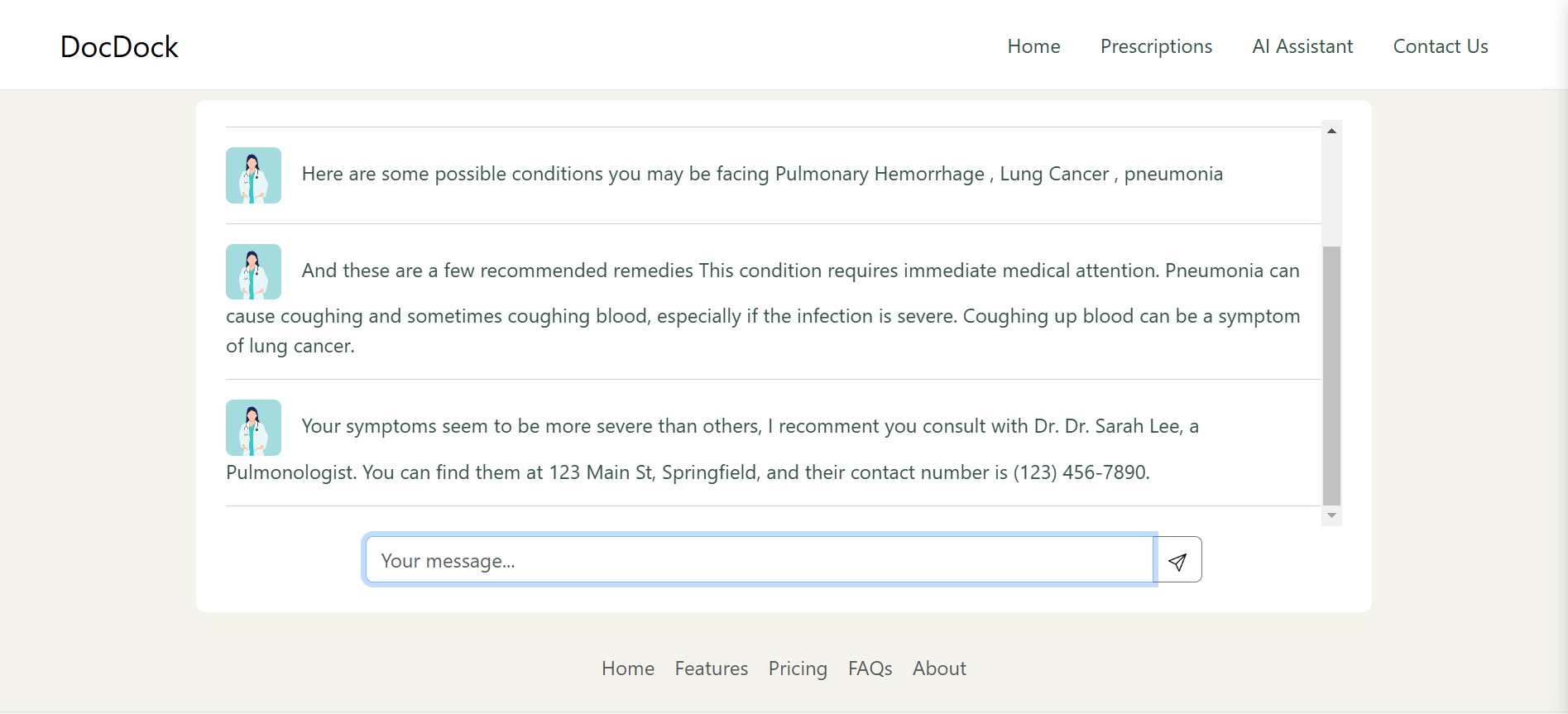Click the doctor avatar beside Dr. Sarah Lee message
1568x714 pixels.
(x=253, y=428)
